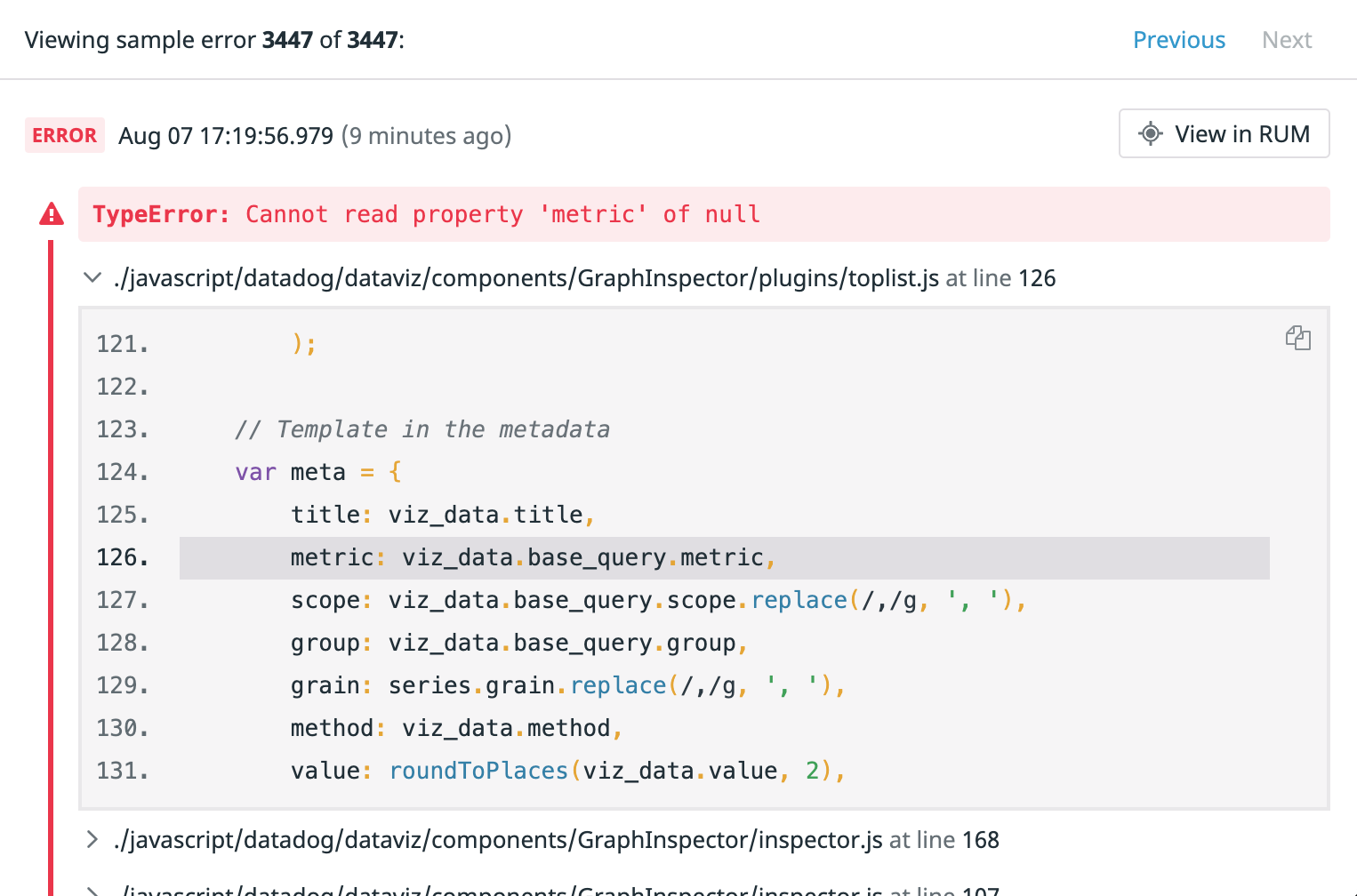Open the View in RUM button

(x=1224, y=134)
